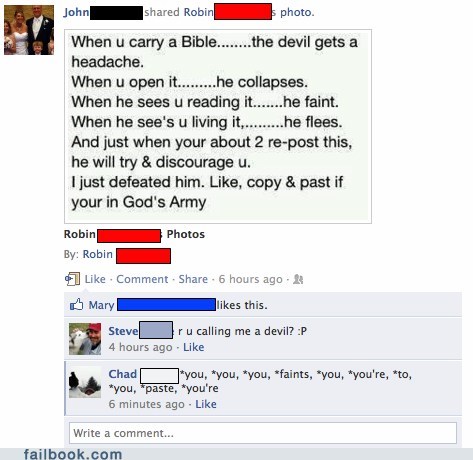Open Chad's profile picture thumbnail
Screen dimensions: 473x460
(x=85, y=382)
